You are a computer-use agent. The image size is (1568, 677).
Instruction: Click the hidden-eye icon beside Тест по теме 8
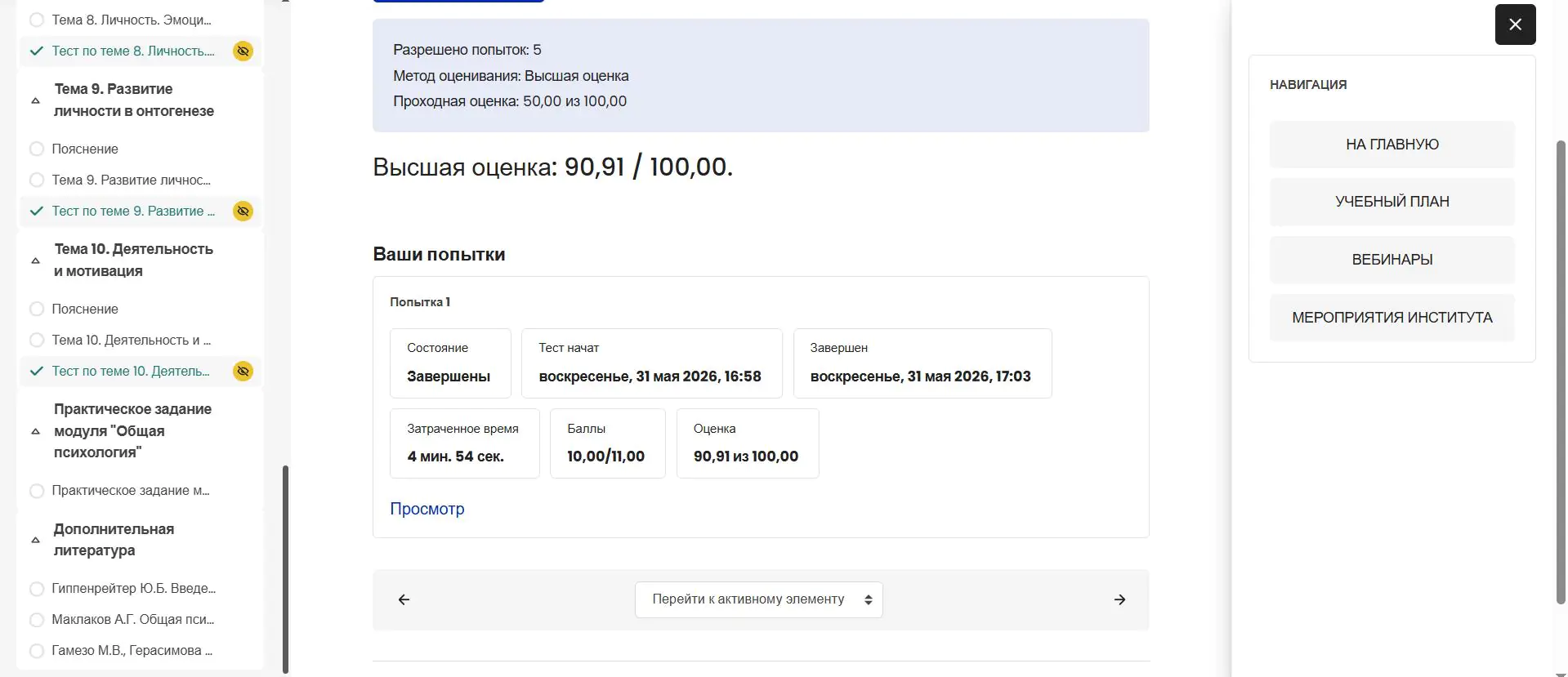243,51
